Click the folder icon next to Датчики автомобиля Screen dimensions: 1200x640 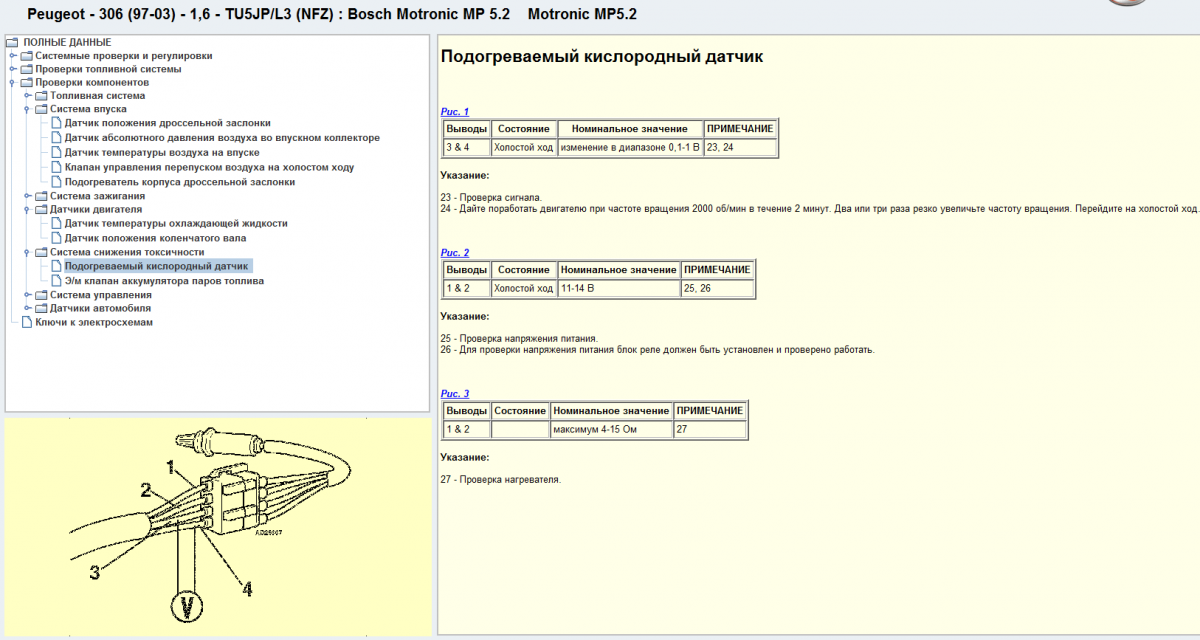(42, 309)
